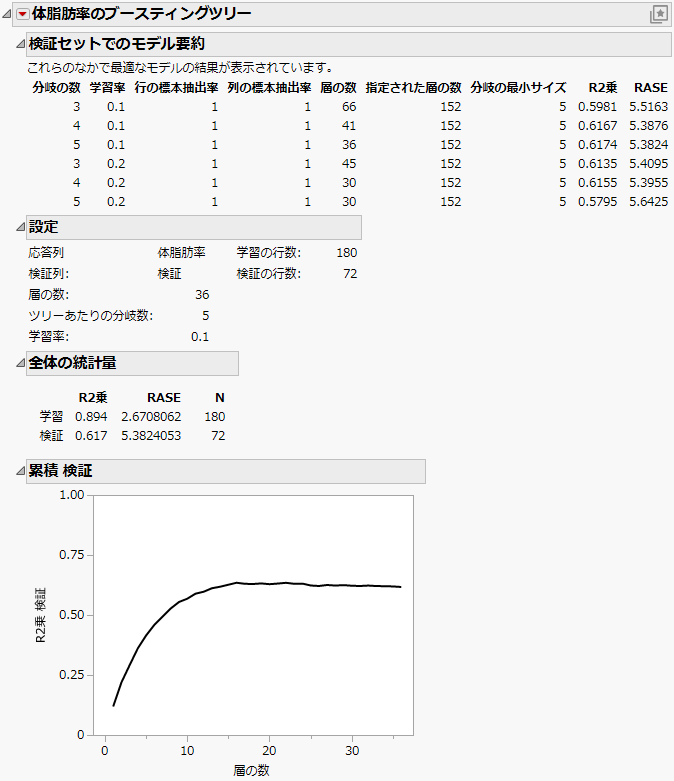674x781 pixels.
Task: Click the RASE value 5.6425
Action: (648, 201)
